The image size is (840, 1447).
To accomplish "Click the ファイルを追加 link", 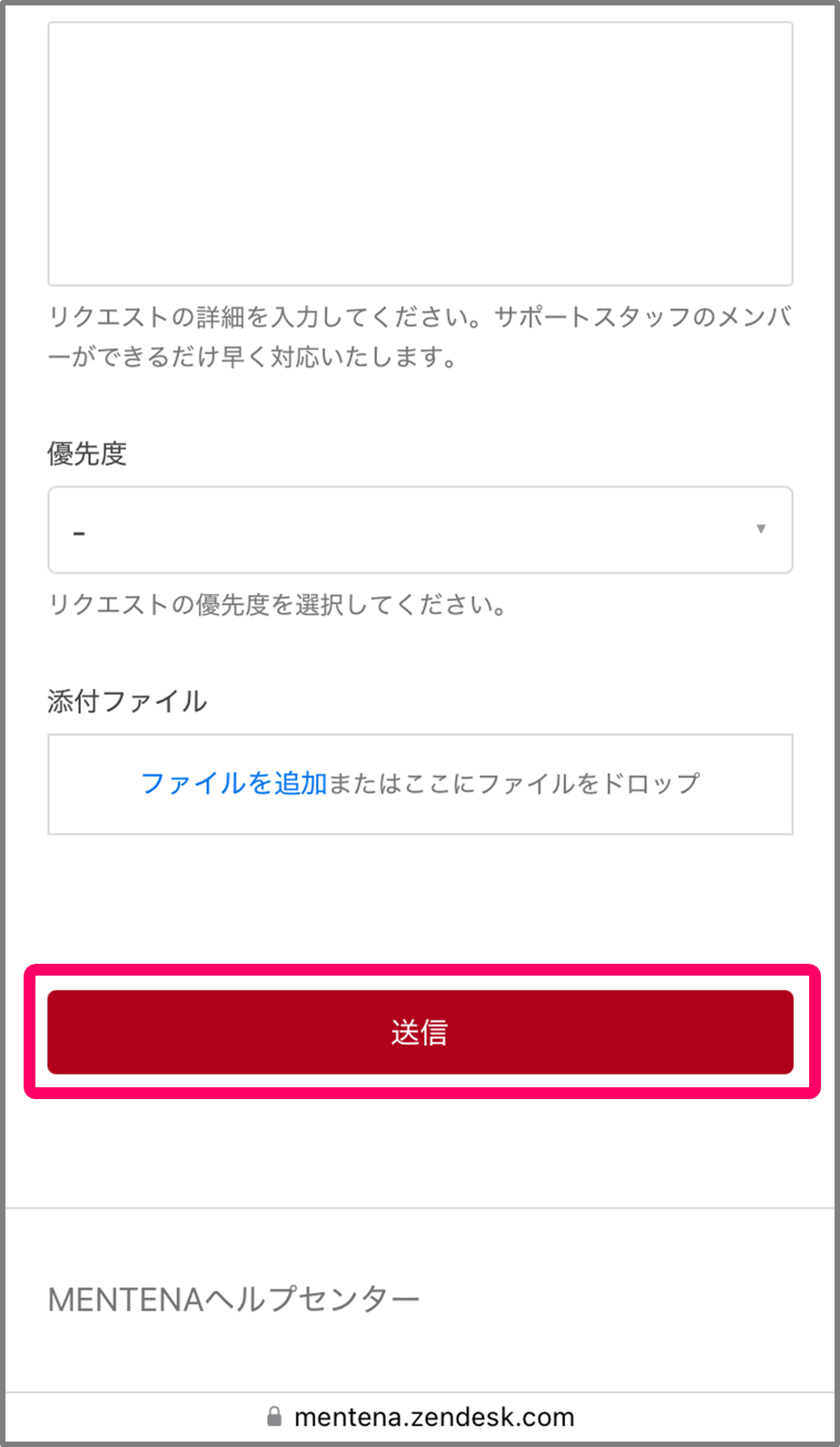I will [x=233, y=783].
